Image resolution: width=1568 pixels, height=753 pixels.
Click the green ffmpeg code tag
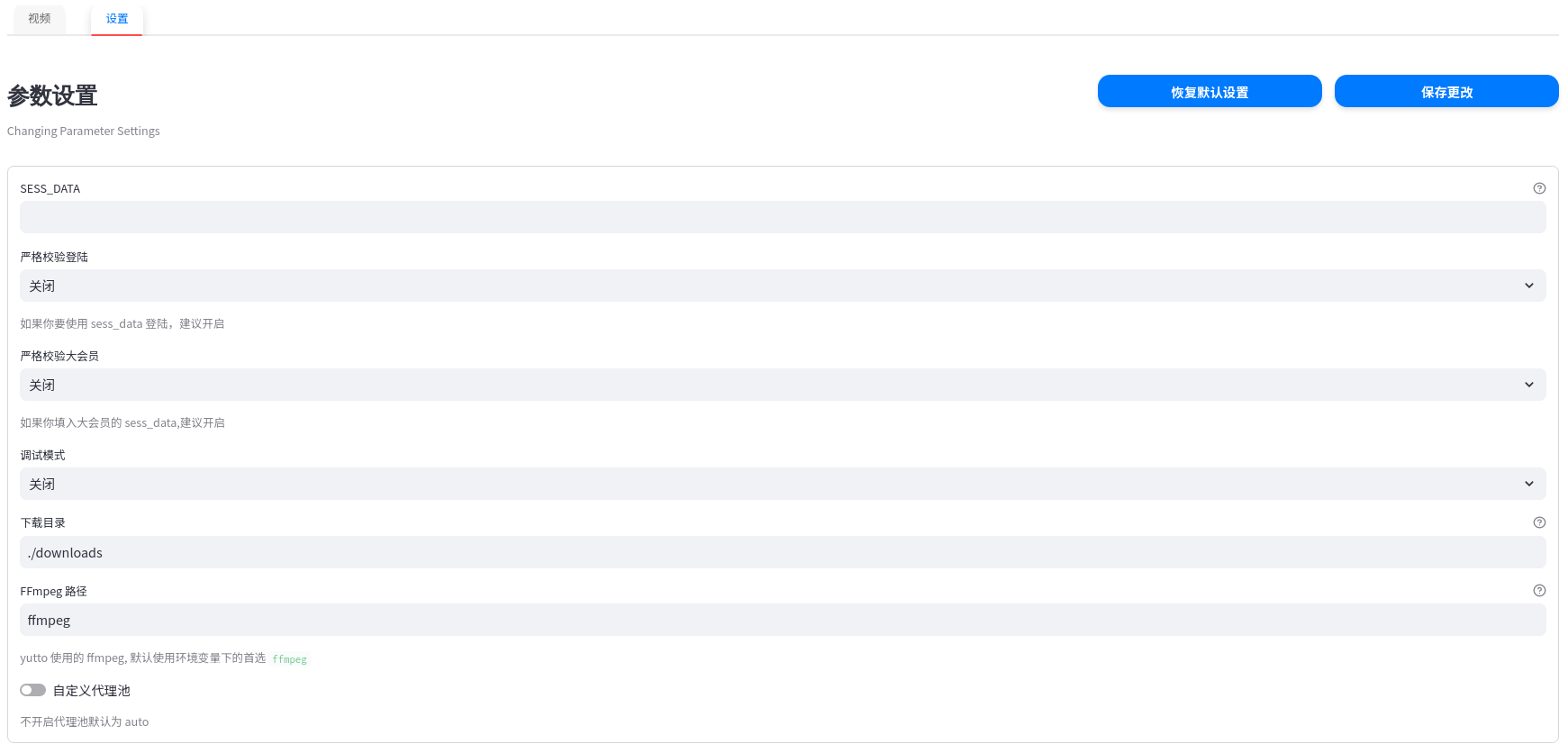289,659
